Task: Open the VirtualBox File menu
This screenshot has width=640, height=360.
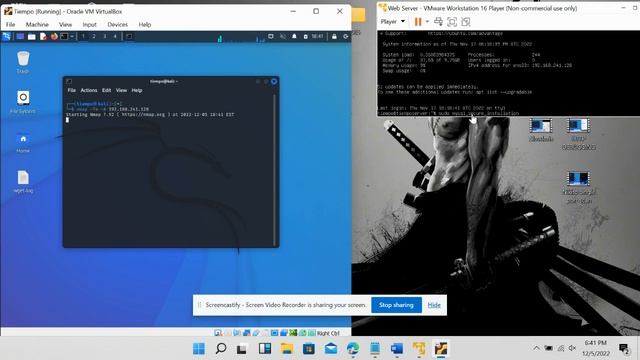Action: pos(11,24)
